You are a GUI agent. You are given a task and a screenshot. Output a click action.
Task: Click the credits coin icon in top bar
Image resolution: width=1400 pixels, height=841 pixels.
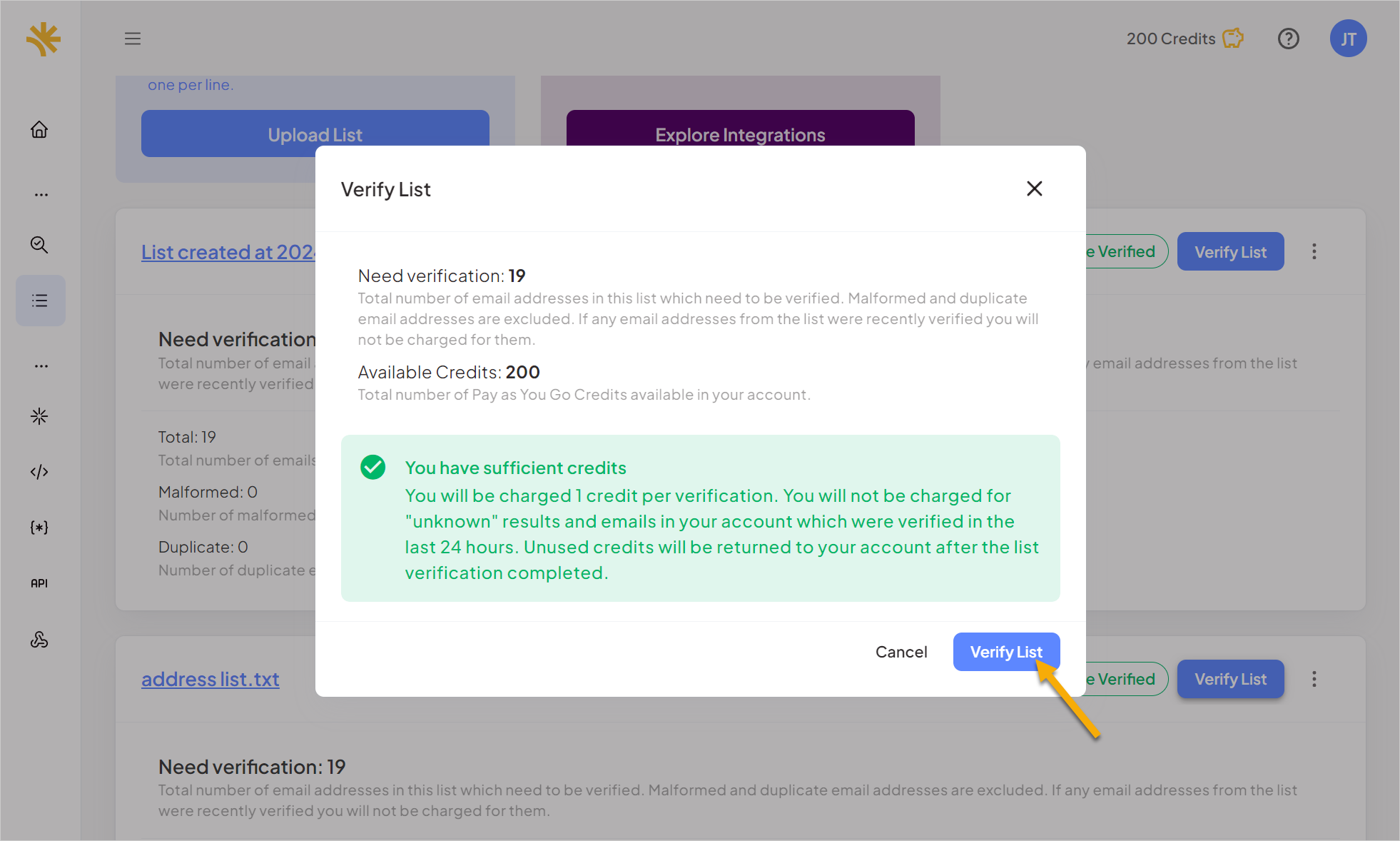[1232, 38]
